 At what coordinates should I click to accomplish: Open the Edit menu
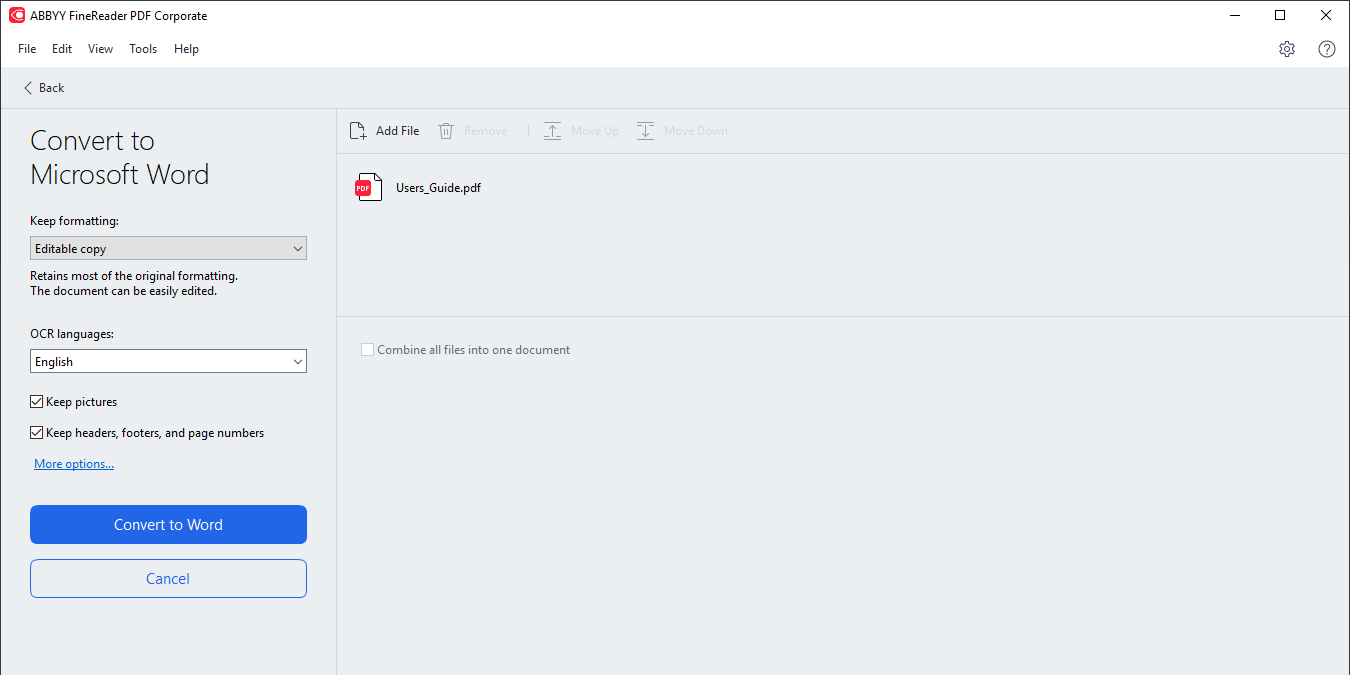(x=62, y=49)
